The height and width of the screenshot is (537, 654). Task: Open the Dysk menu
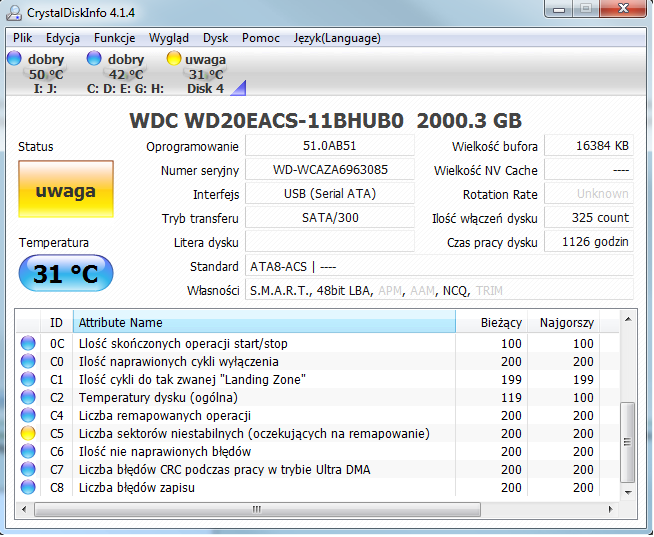pyautogui.click(x=215, y=38)
